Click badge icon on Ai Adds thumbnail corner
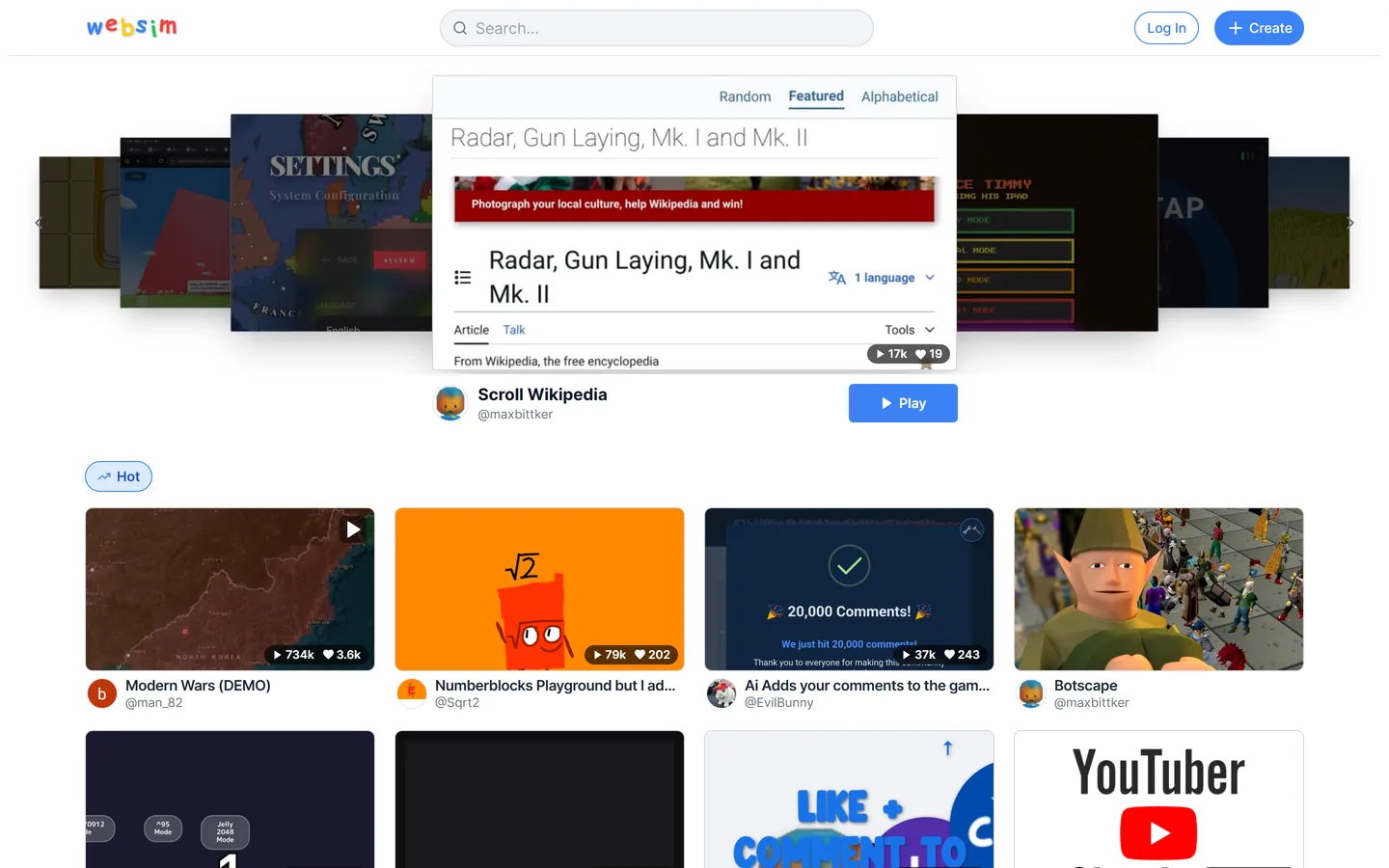This screenshot has width=1389, height=868. point(971,529)
